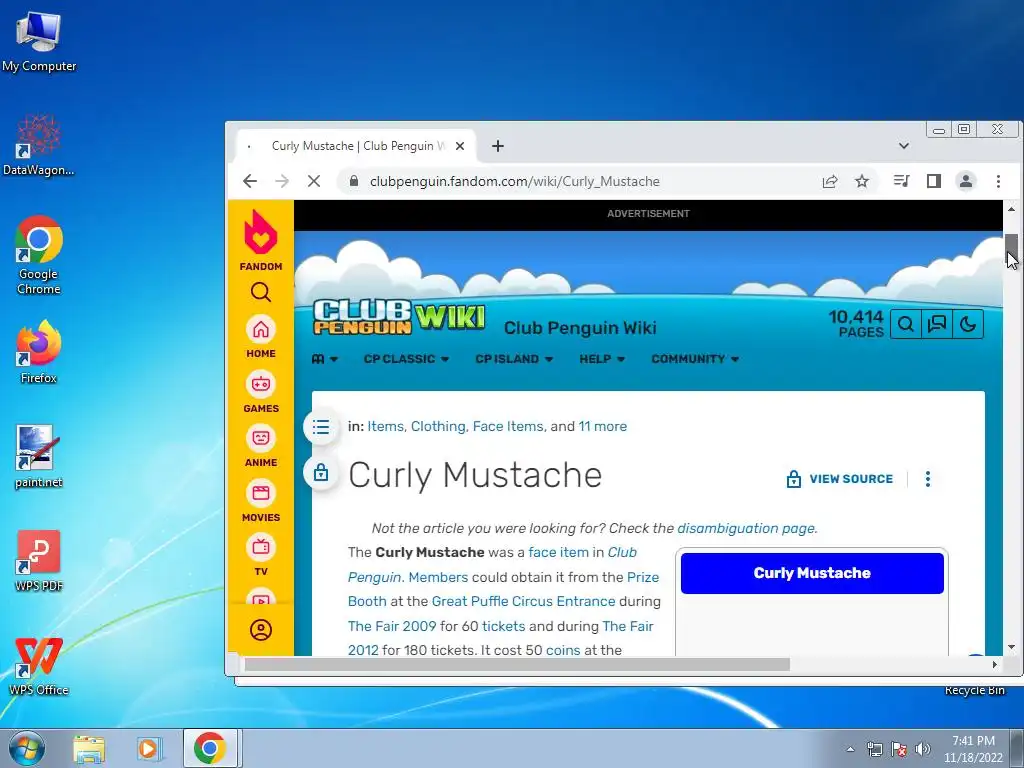Open the wiki Discuss speech-bubble icon

[x=936, y=324]
